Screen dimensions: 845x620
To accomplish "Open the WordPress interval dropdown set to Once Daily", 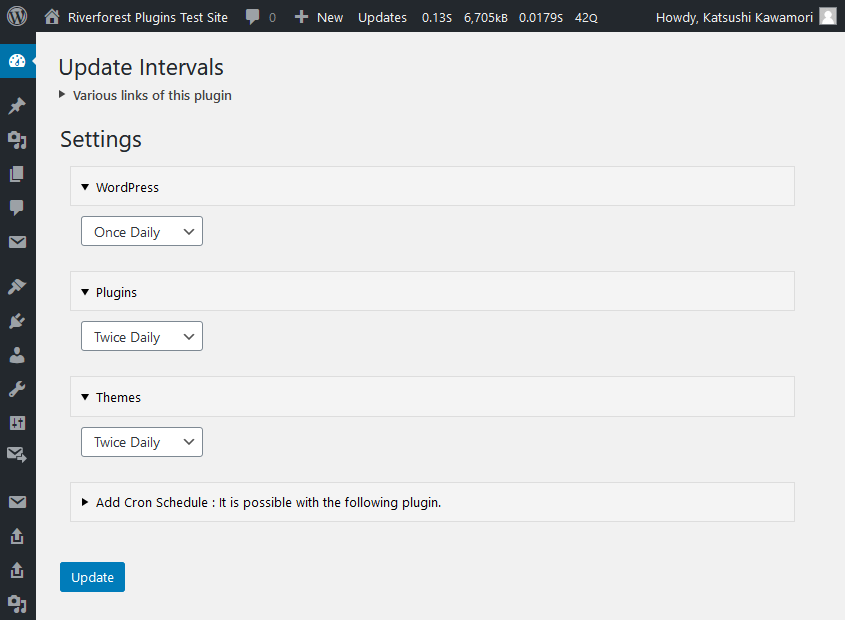I will (141, 232).
